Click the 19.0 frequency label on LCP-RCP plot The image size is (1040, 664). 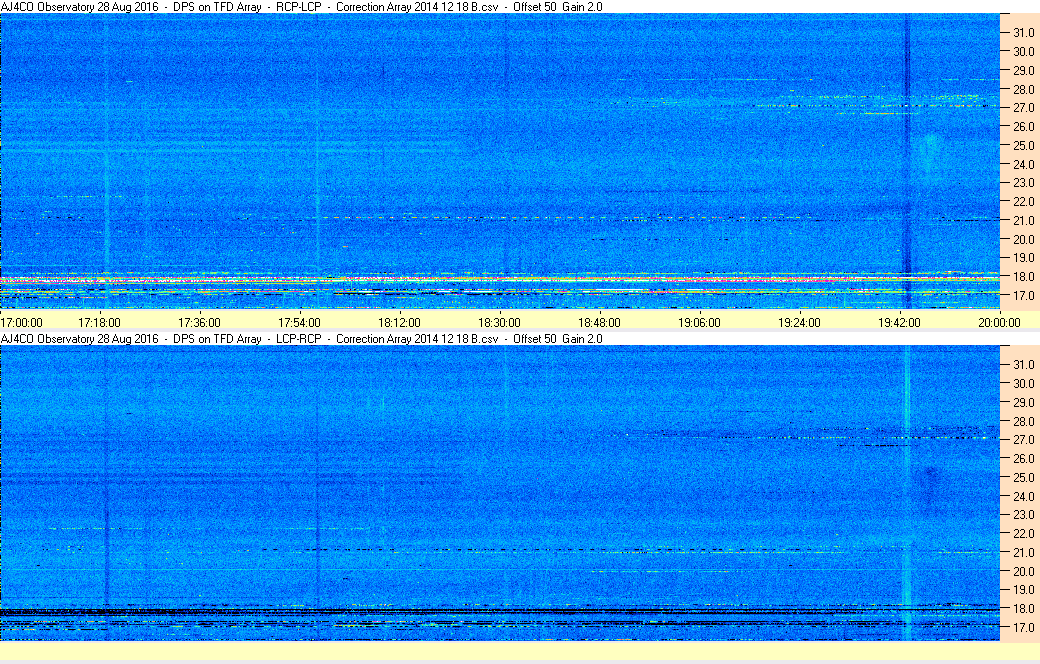click(1023, 590)
